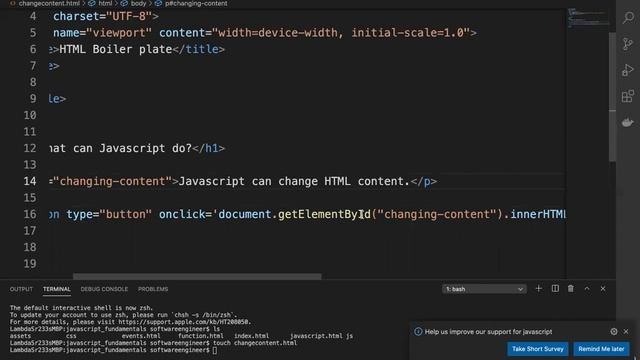The image size is (640, 360).
Task: Click the Remind Me later button
Action: (x=601, y=349)
